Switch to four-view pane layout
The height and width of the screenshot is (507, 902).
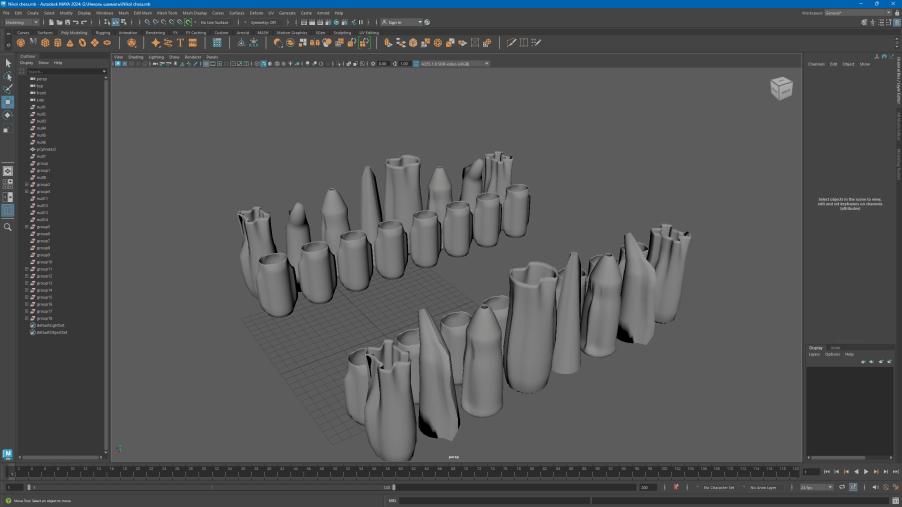pyautogui.click(x=7, y=184)
